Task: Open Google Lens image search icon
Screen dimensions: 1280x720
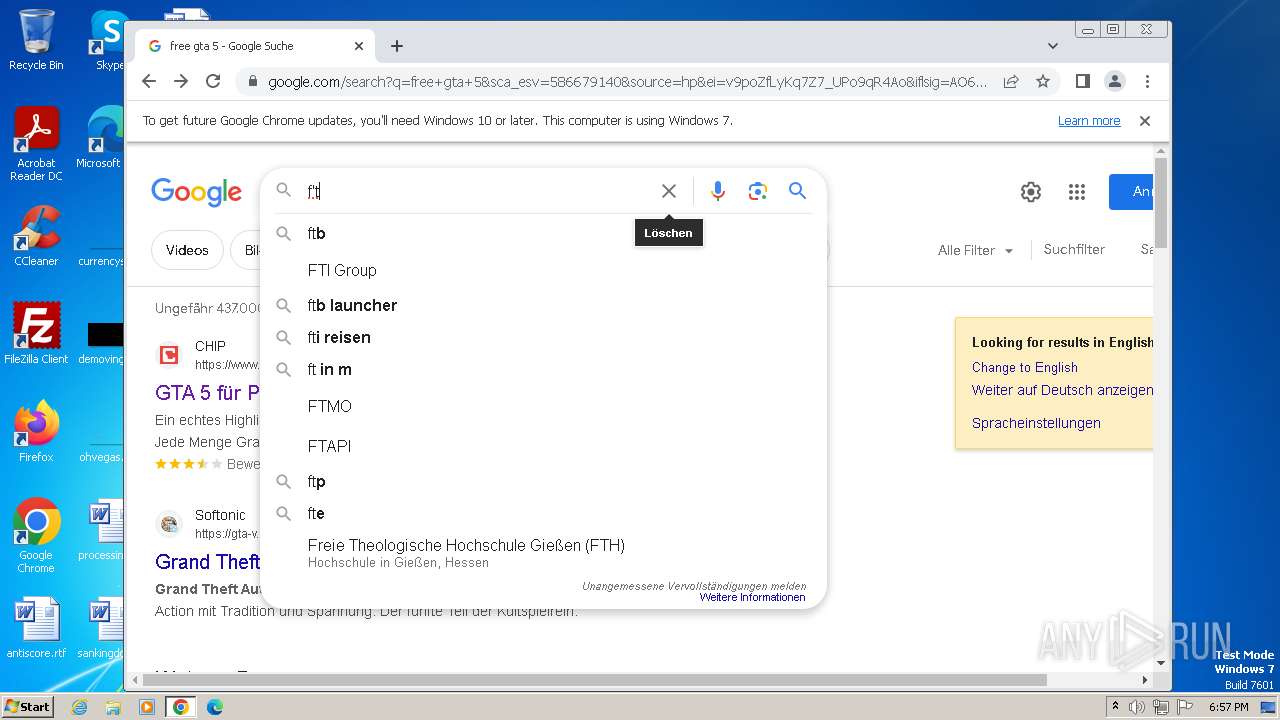Action: [757, 191]
